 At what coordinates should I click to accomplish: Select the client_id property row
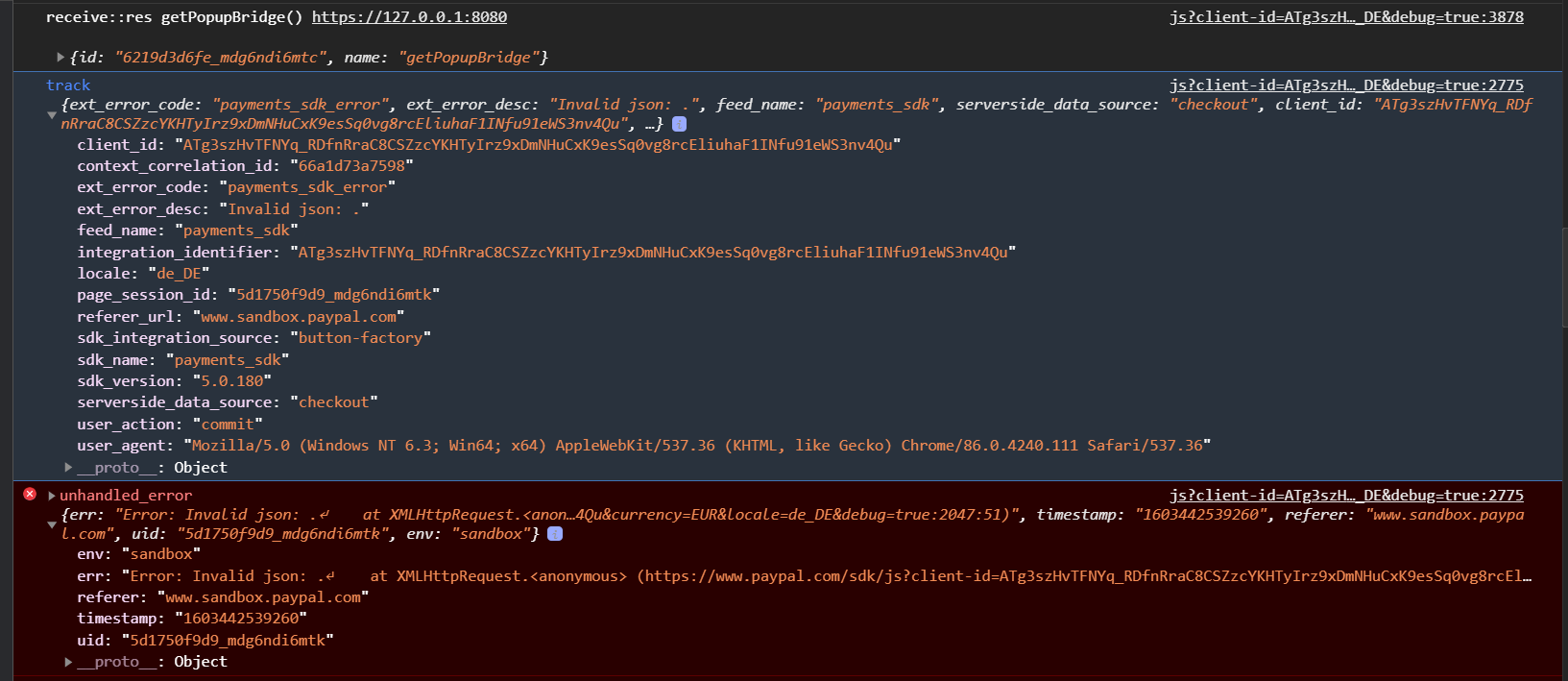[x=489, y=145]
